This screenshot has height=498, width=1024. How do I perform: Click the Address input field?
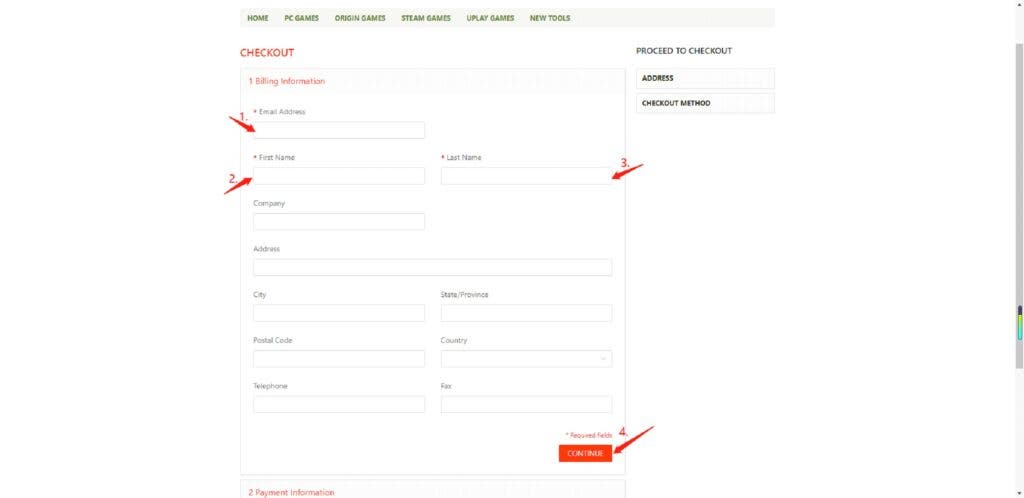click(x=432, y=268)
